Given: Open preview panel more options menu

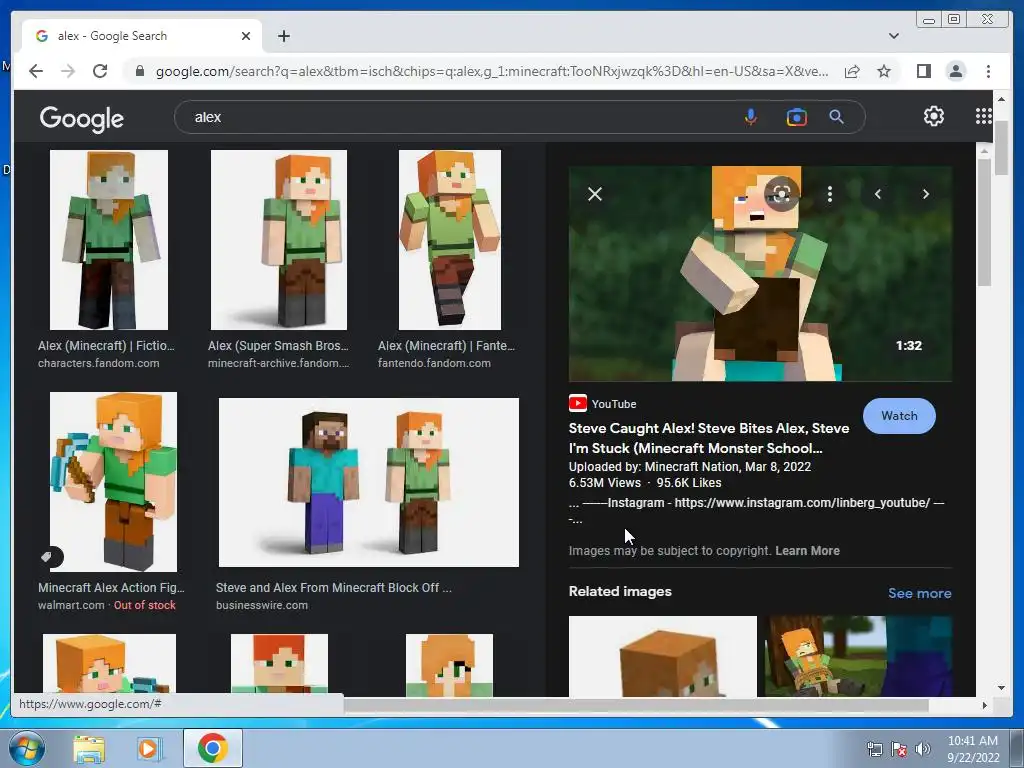Looking at the screenshot, I should [829, 193].
